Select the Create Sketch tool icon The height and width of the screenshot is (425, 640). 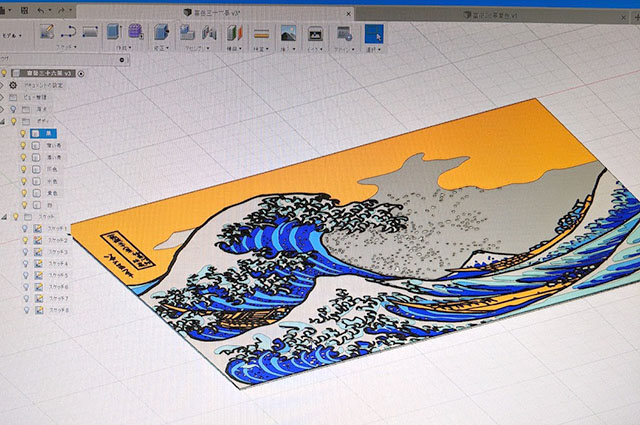(x=47, y=32)
